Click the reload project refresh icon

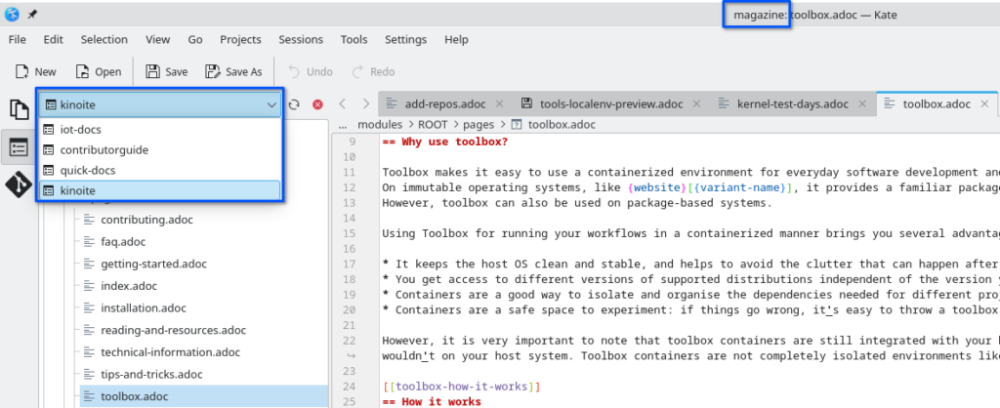tap(294, 105)
